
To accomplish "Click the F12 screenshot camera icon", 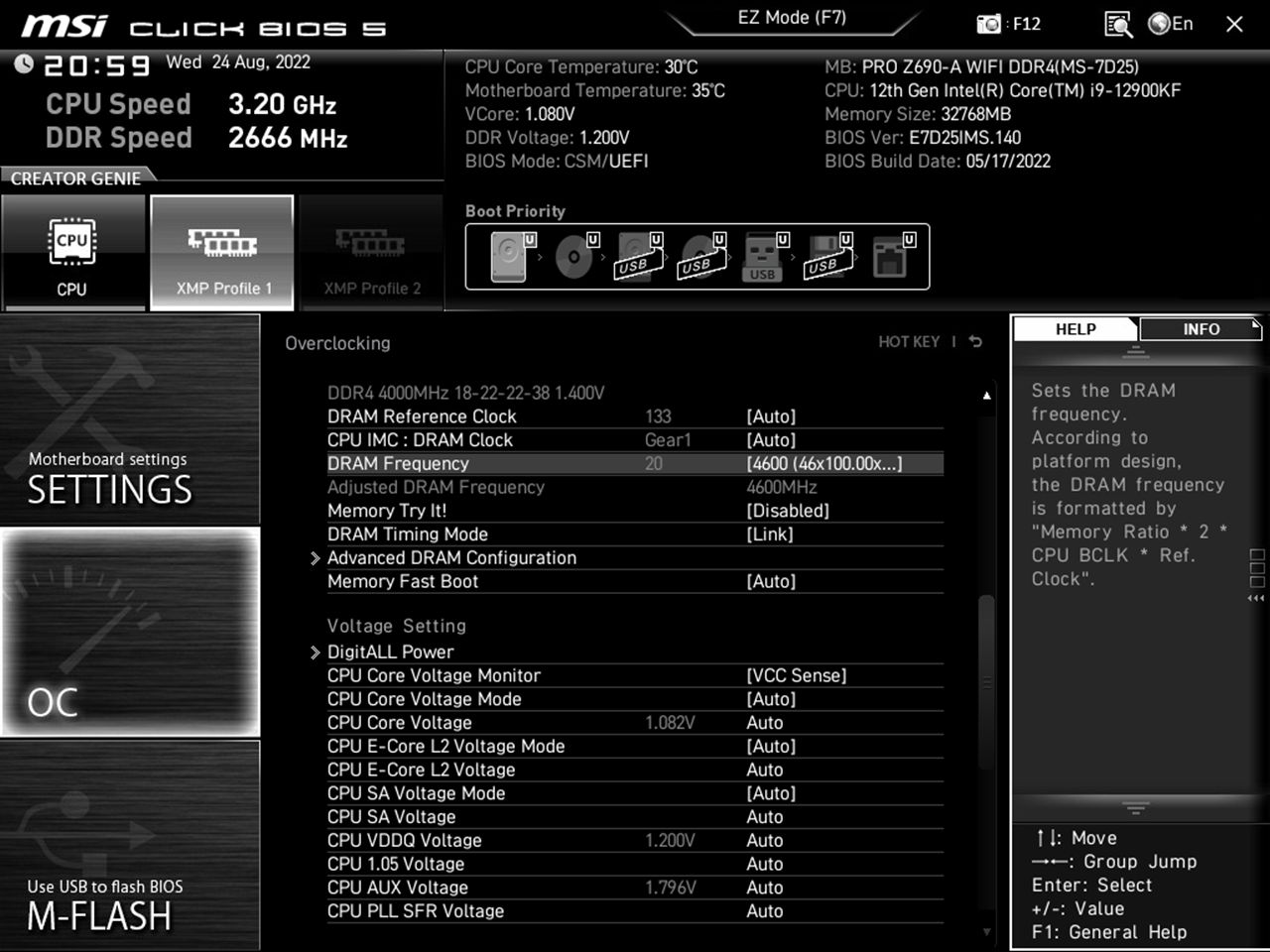I will 987,24.
